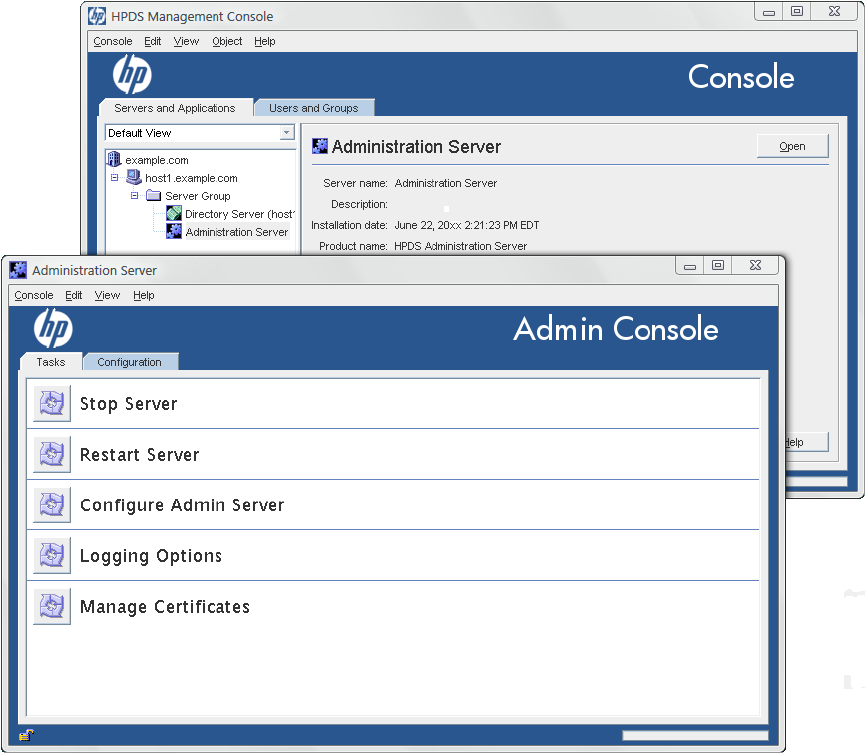The height and width of the screenshot is (753, 865).
Task: Click the Administration Server tree icon
Action: pyautogui.click(x=174, y=231)
